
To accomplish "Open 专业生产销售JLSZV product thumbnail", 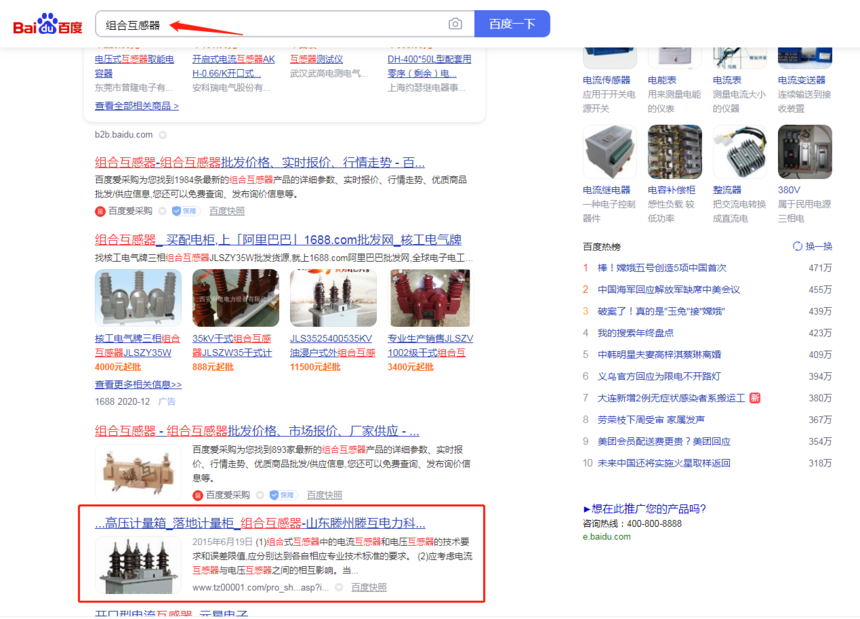I will tap(431, 298).
